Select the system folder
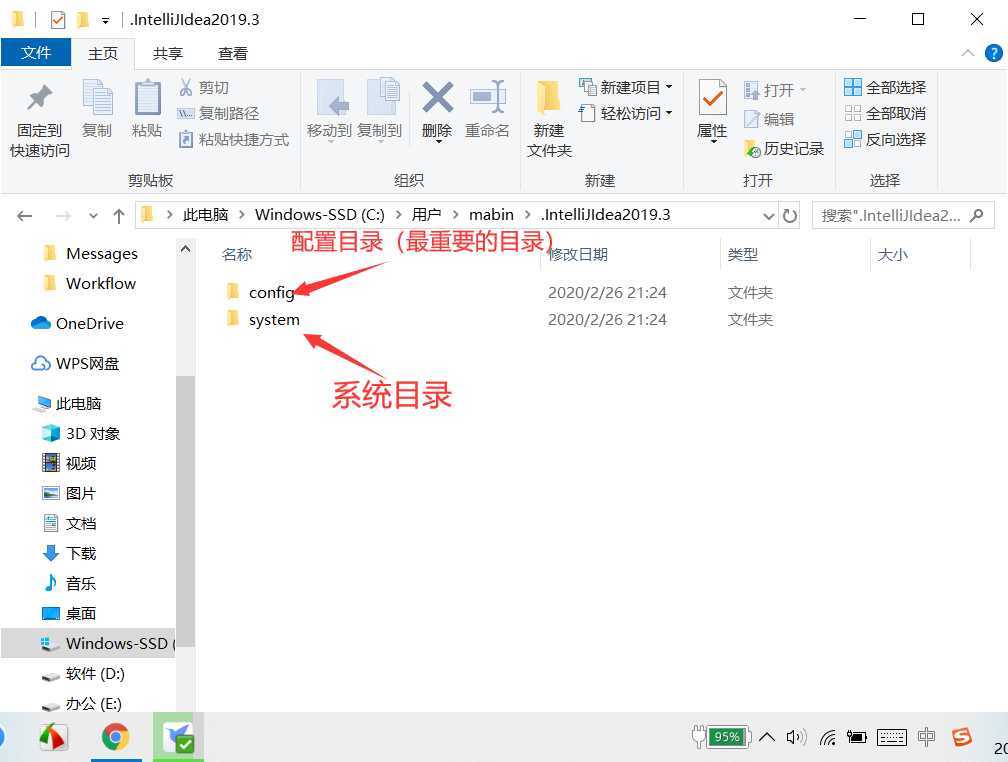The image size is (1008, 762). [x=274, y=320]
